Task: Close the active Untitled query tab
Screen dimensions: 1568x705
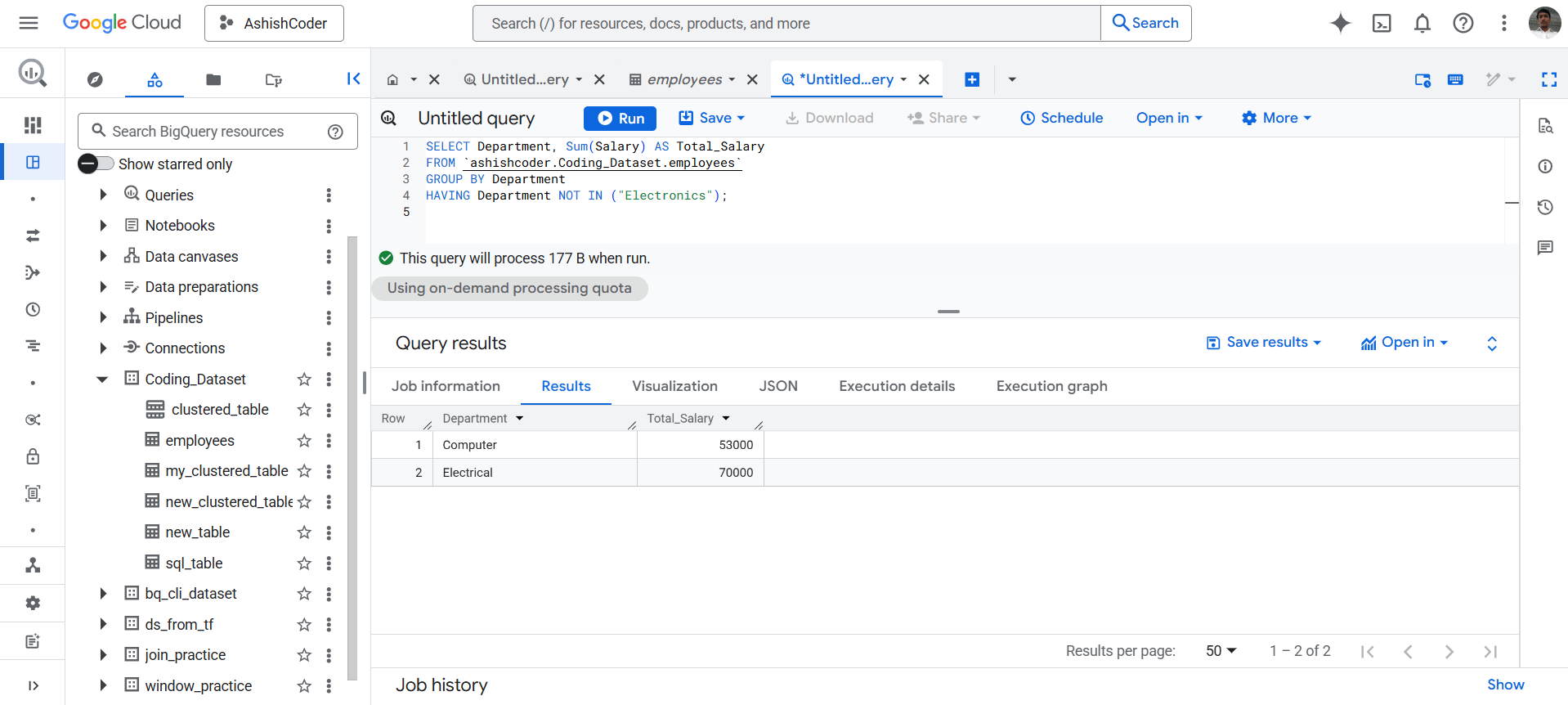Action: click(x=924, y=79)
